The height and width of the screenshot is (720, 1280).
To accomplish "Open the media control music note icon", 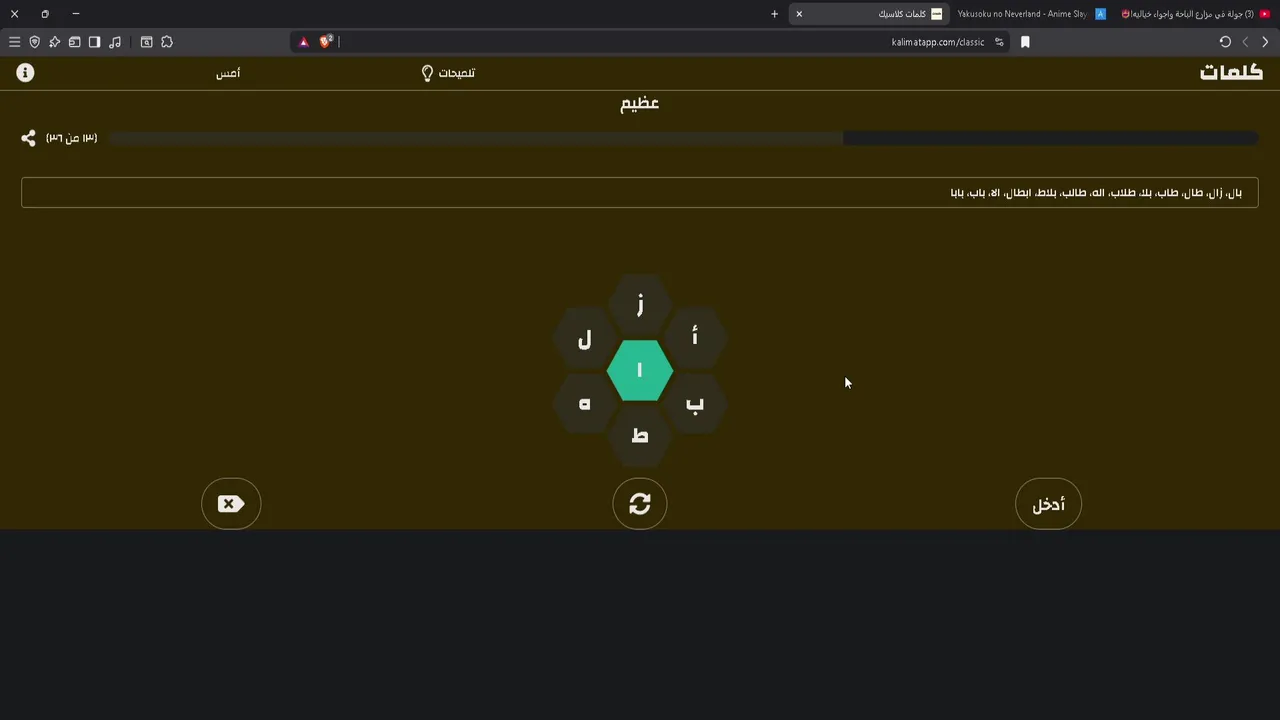I will 115,42.
